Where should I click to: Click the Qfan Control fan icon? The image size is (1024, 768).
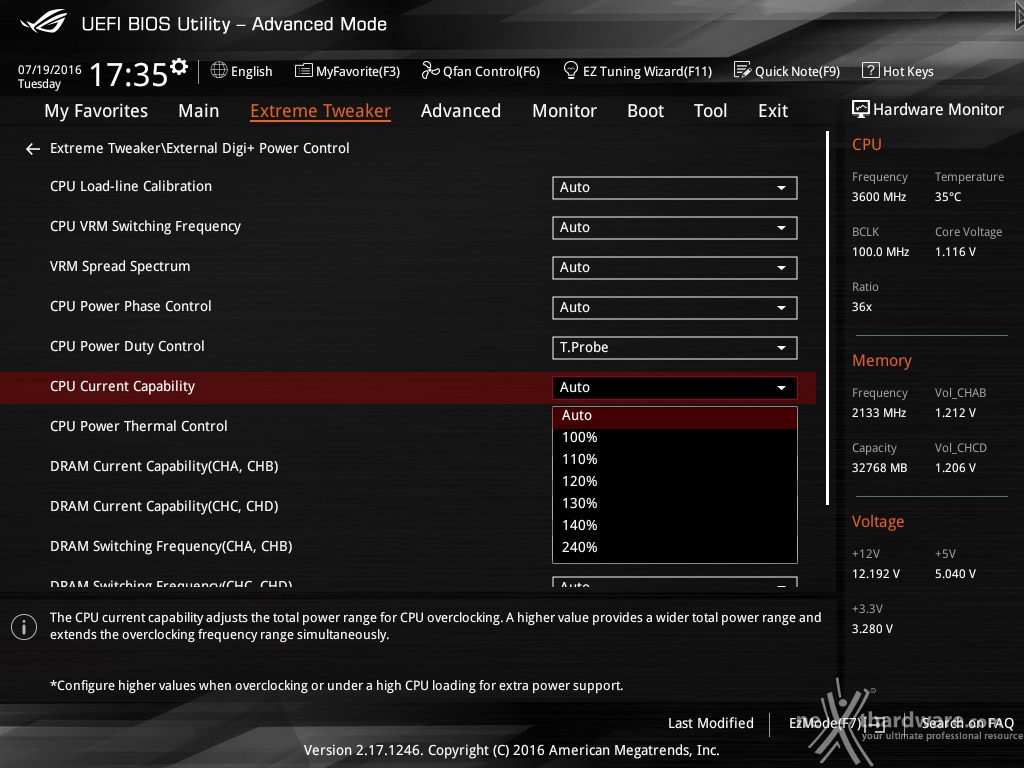click(430, 70)
